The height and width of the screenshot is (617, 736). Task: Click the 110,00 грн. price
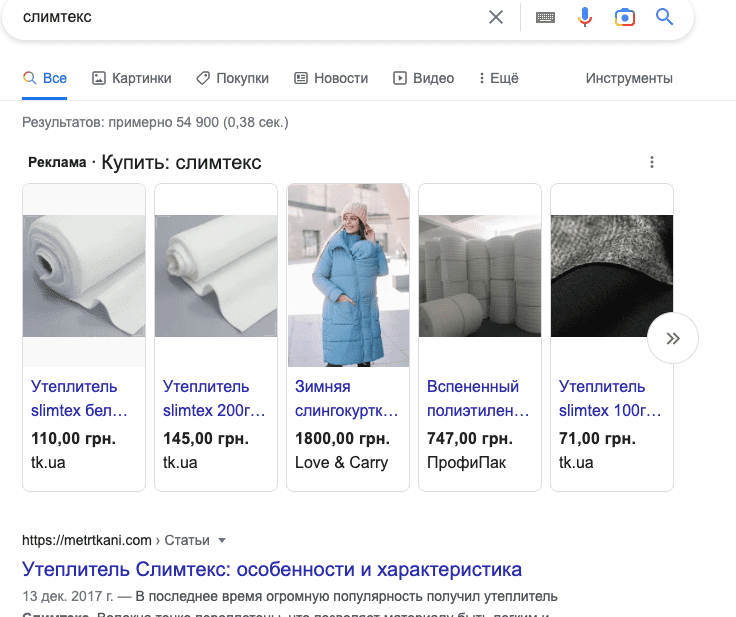[x=73, y=439]
